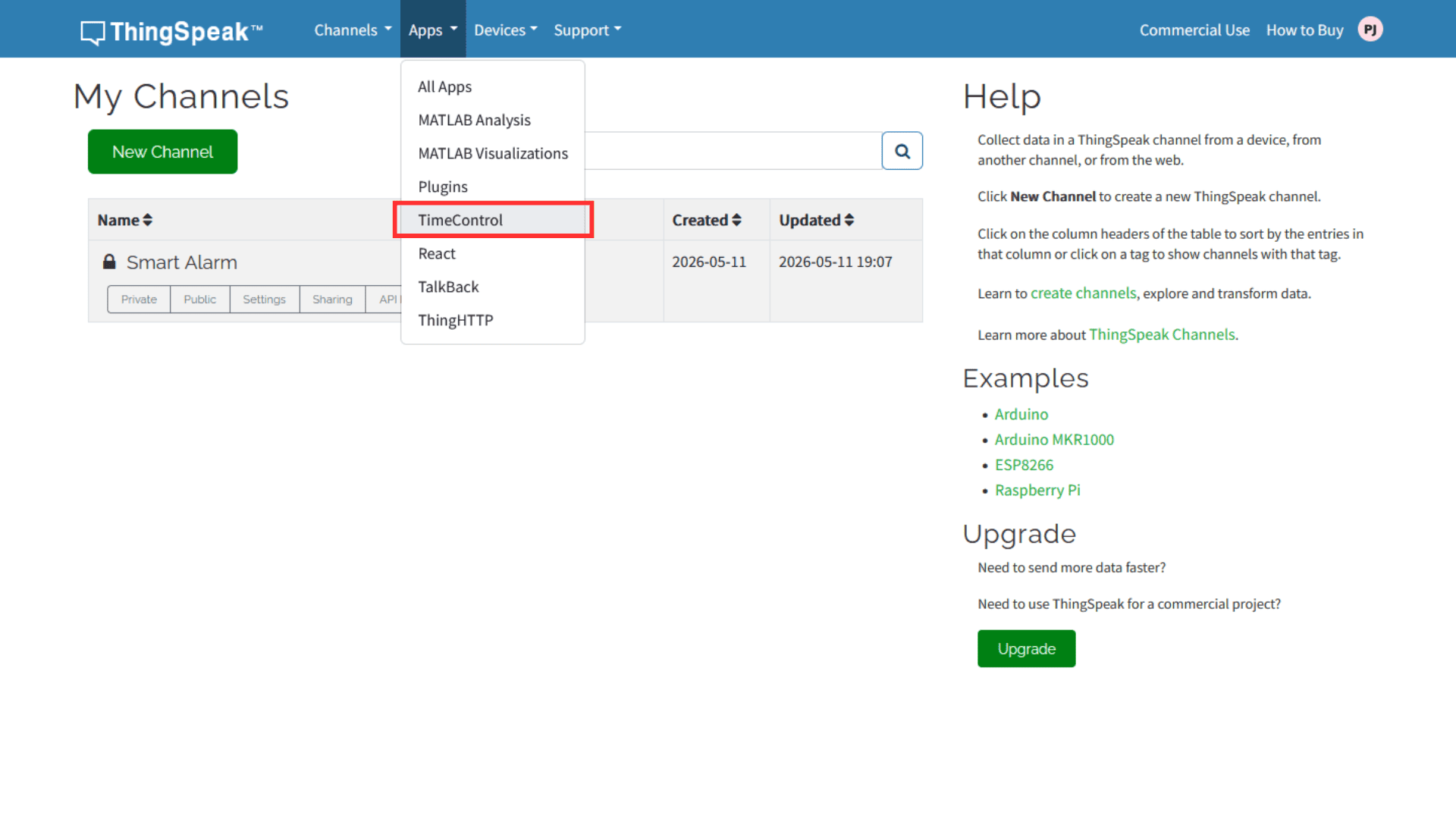1456x819 pixels.
Task: Select Plugins in the Apps menu
Action: (493, 187)
